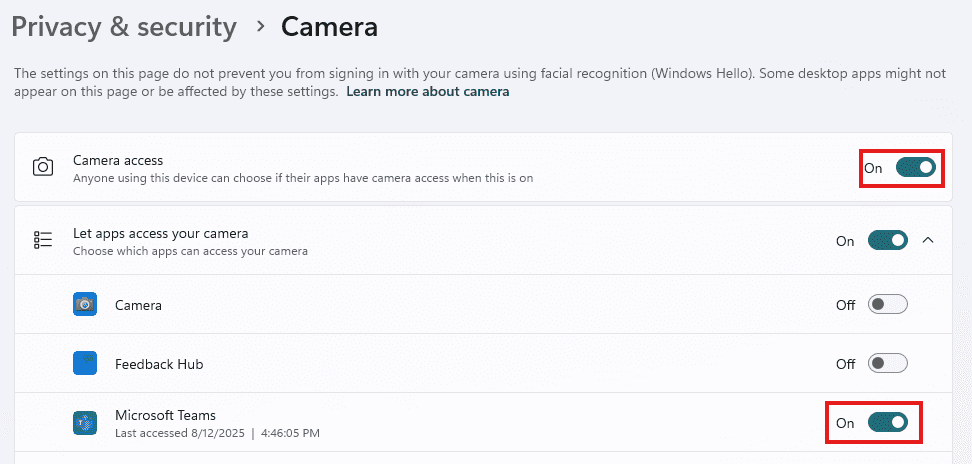Disable the Let apps access your camera switch
Viewport: 972px width, 464px height.
tap(888, 240)
